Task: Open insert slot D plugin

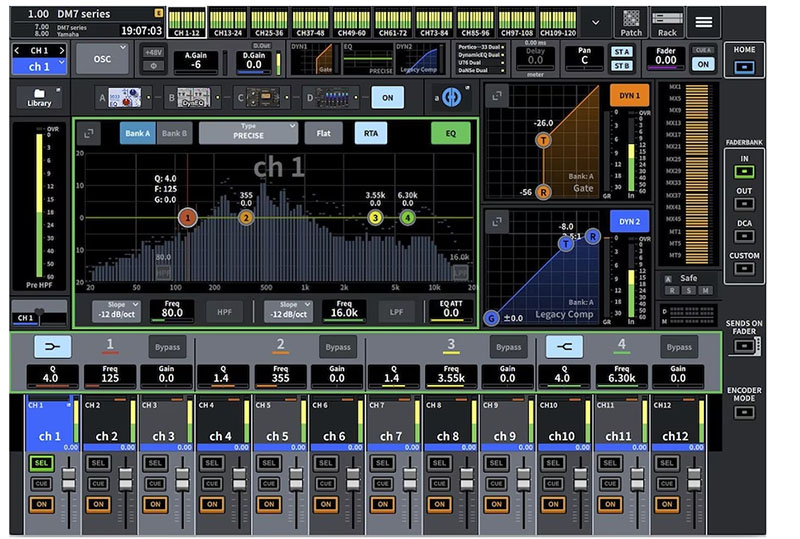Action: tap(332, 97)
